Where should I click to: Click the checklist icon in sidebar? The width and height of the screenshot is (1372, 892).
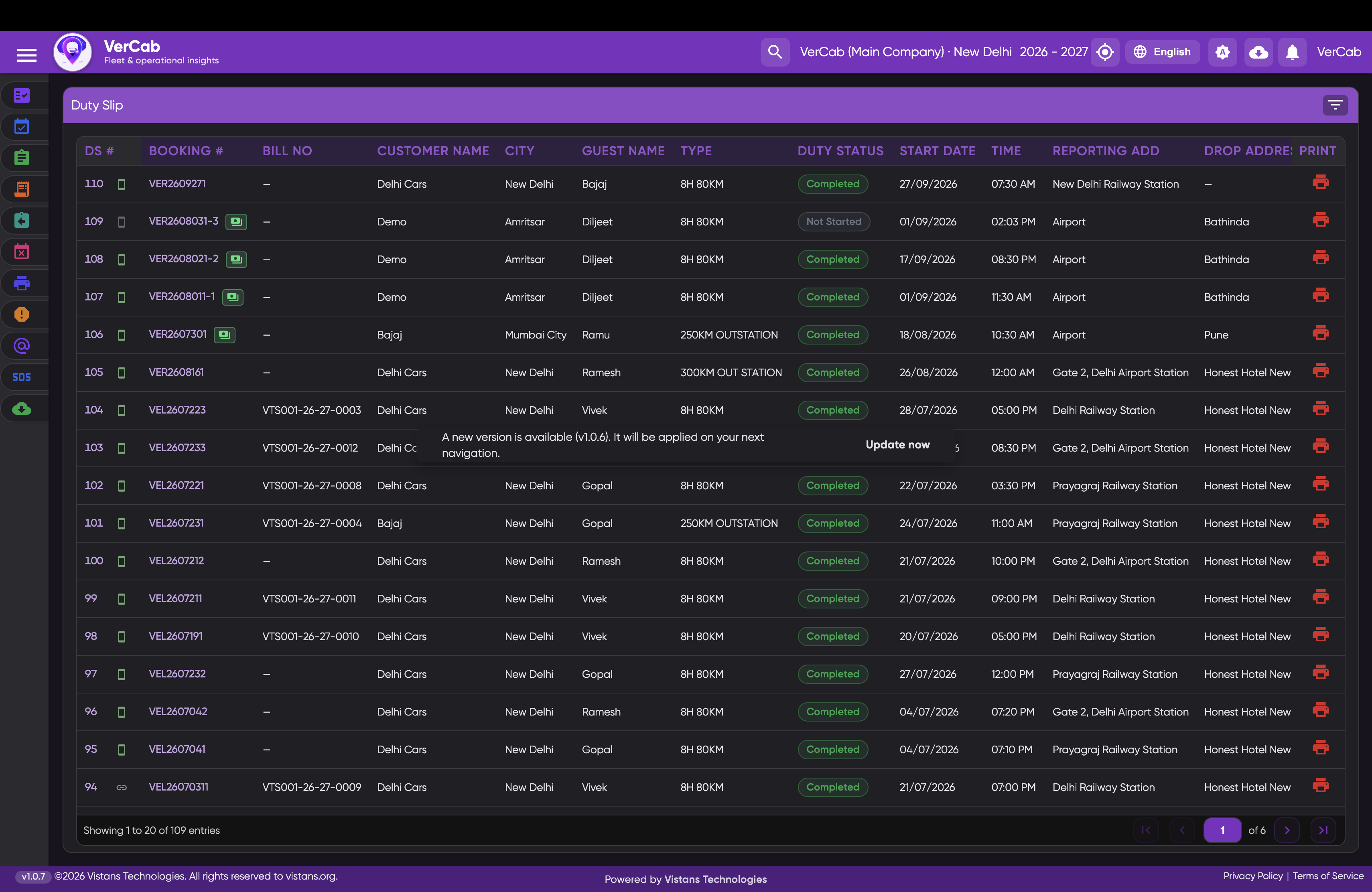click(x=22, y=95)
